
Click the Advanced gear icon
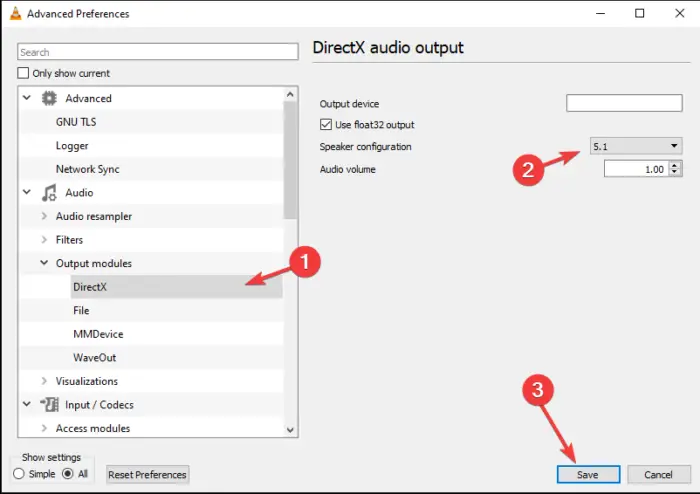(x=49, y=98)
